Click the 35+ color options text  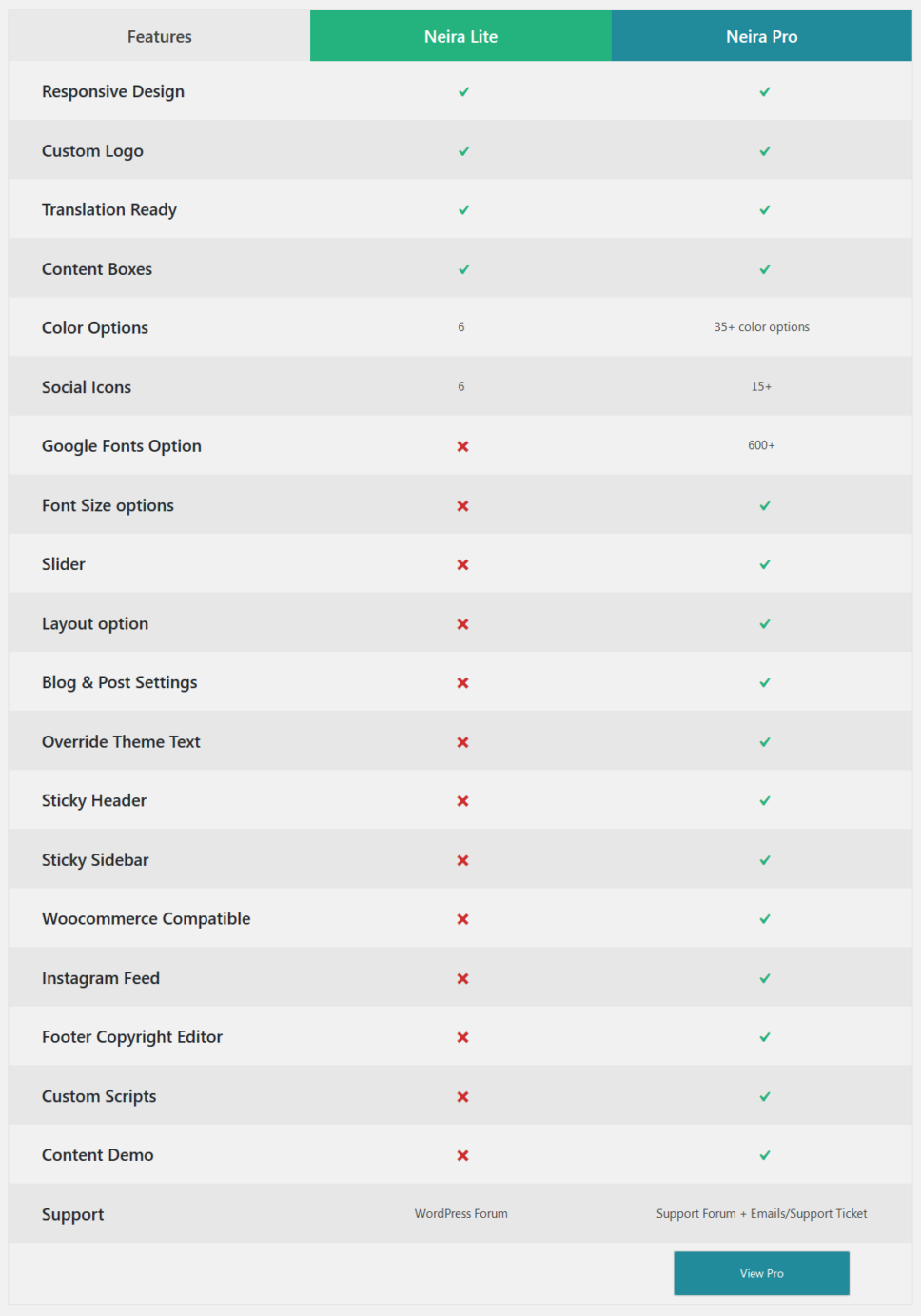click(761, 327)
